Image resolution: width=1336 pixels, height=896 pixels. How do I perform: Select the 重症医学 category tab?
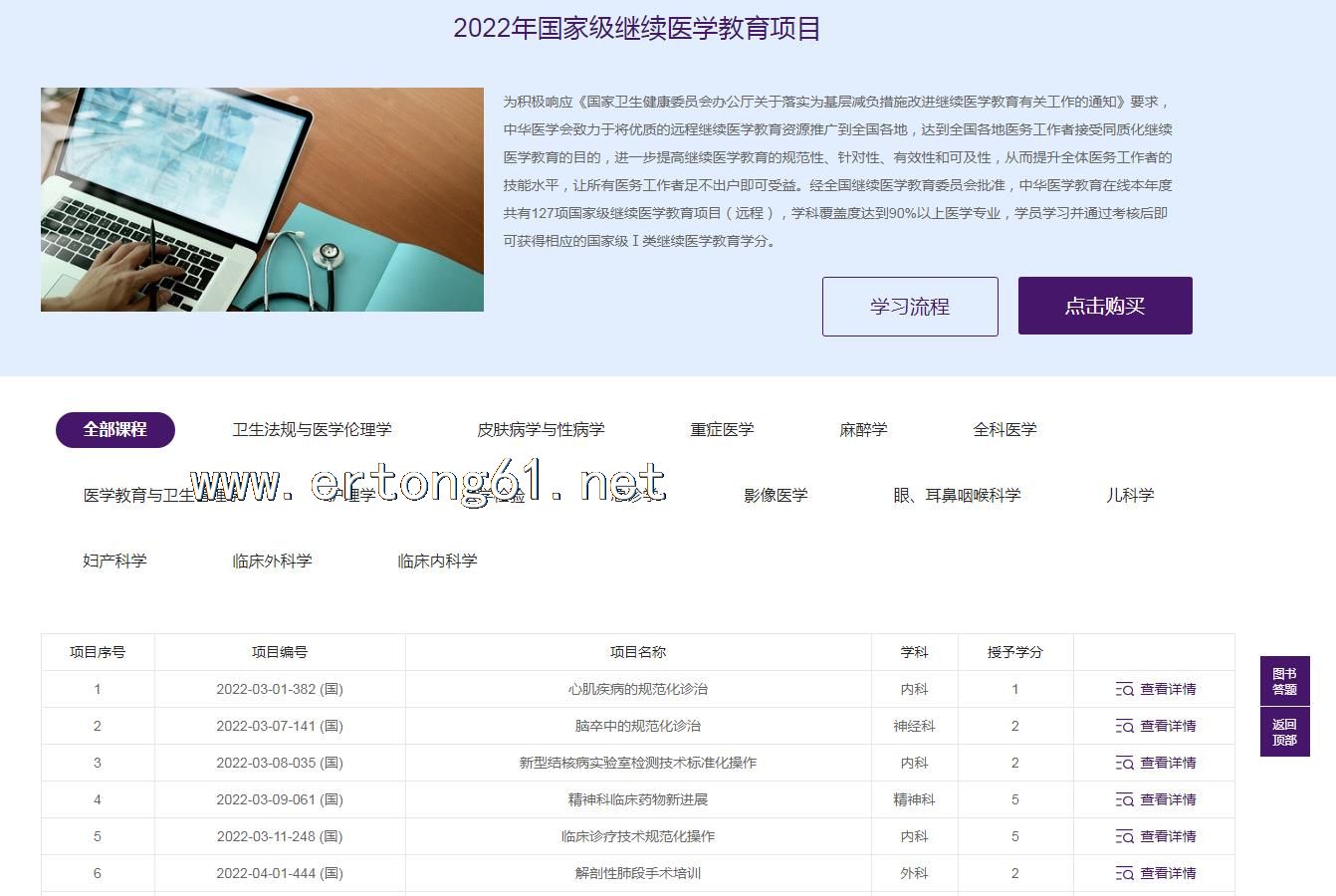click(x=722, y=430)
